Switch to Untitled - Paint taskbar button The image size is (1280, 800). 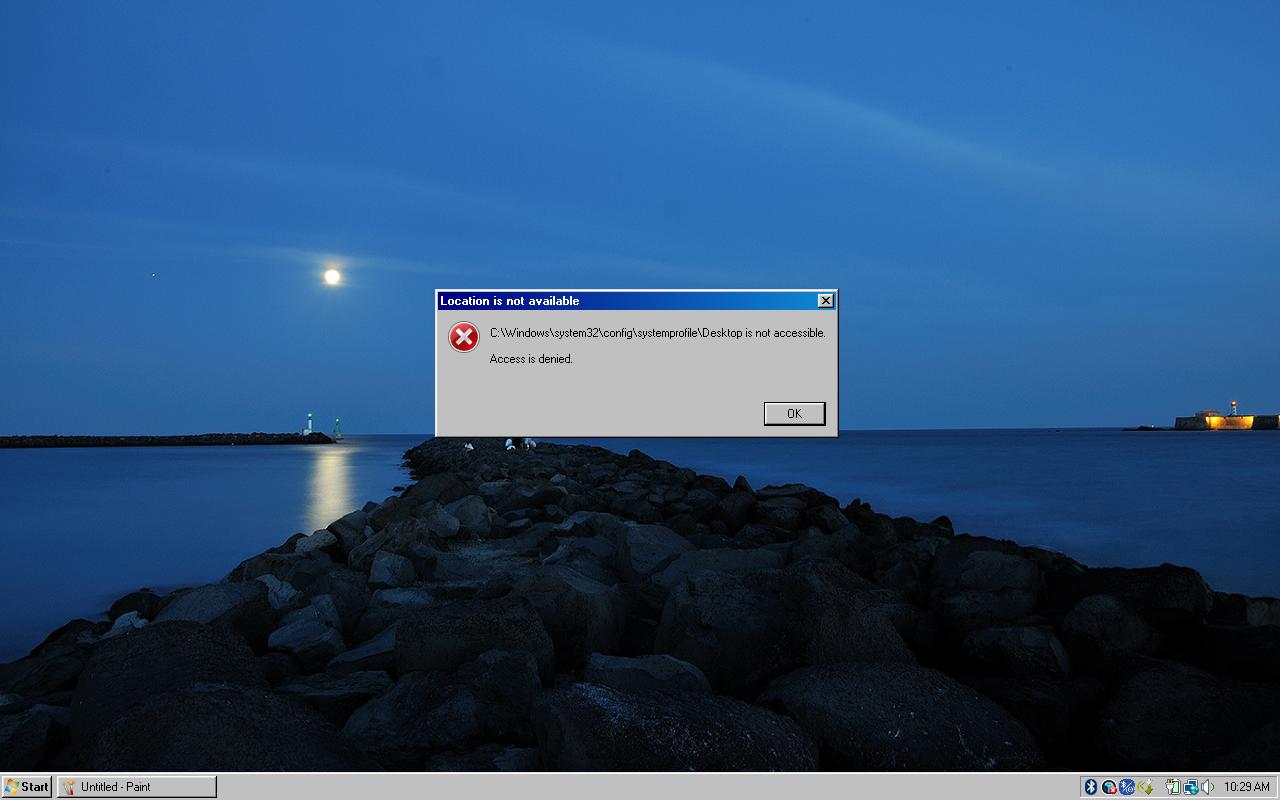136,787
